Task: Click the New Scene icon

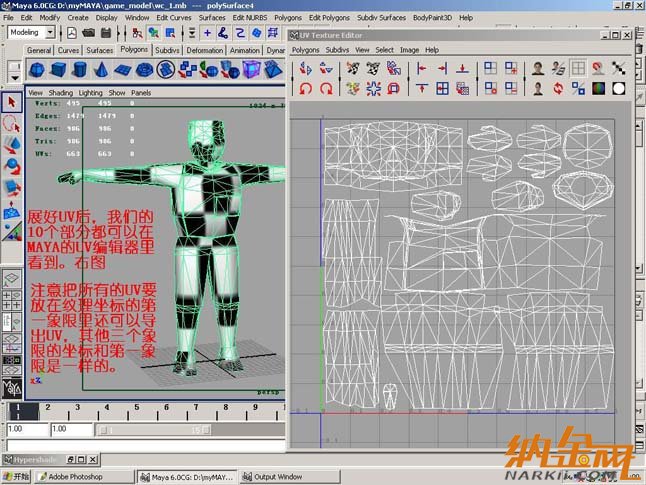Action: pos(72,33)
